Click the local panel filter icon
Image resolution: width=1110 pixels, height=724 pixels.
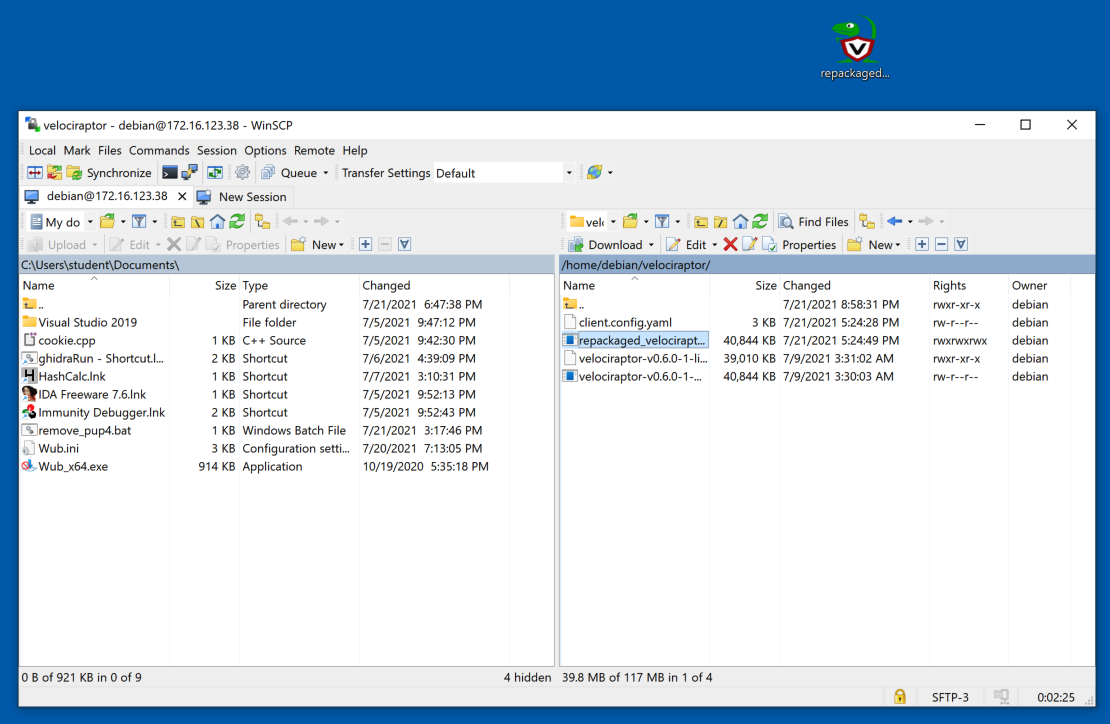(139, 222)
